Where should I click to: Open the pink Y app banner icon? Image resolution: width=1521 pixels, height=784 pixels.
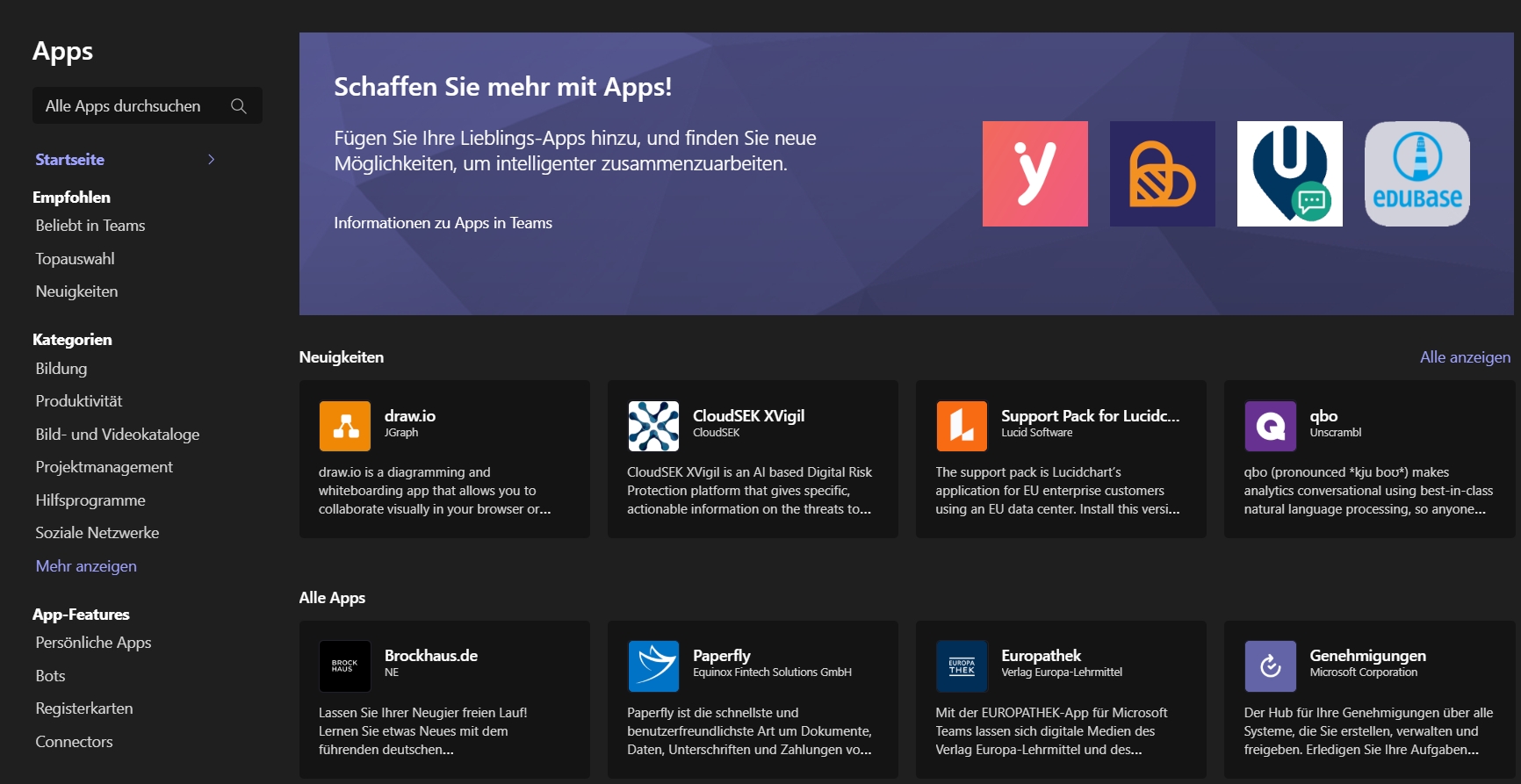[x=1034, y=174]
